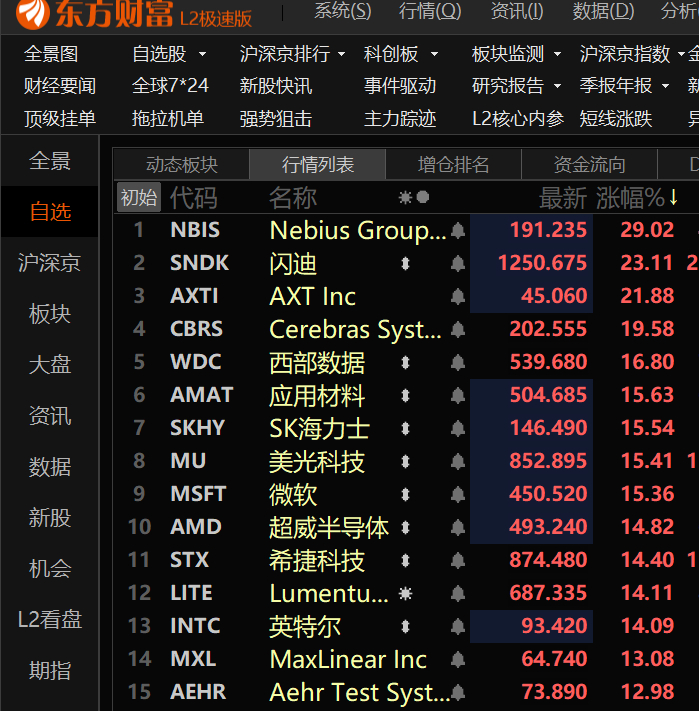Click the alert bell for AMD row
This screenshot has height=711, width=699.
[x=458, y=527]
